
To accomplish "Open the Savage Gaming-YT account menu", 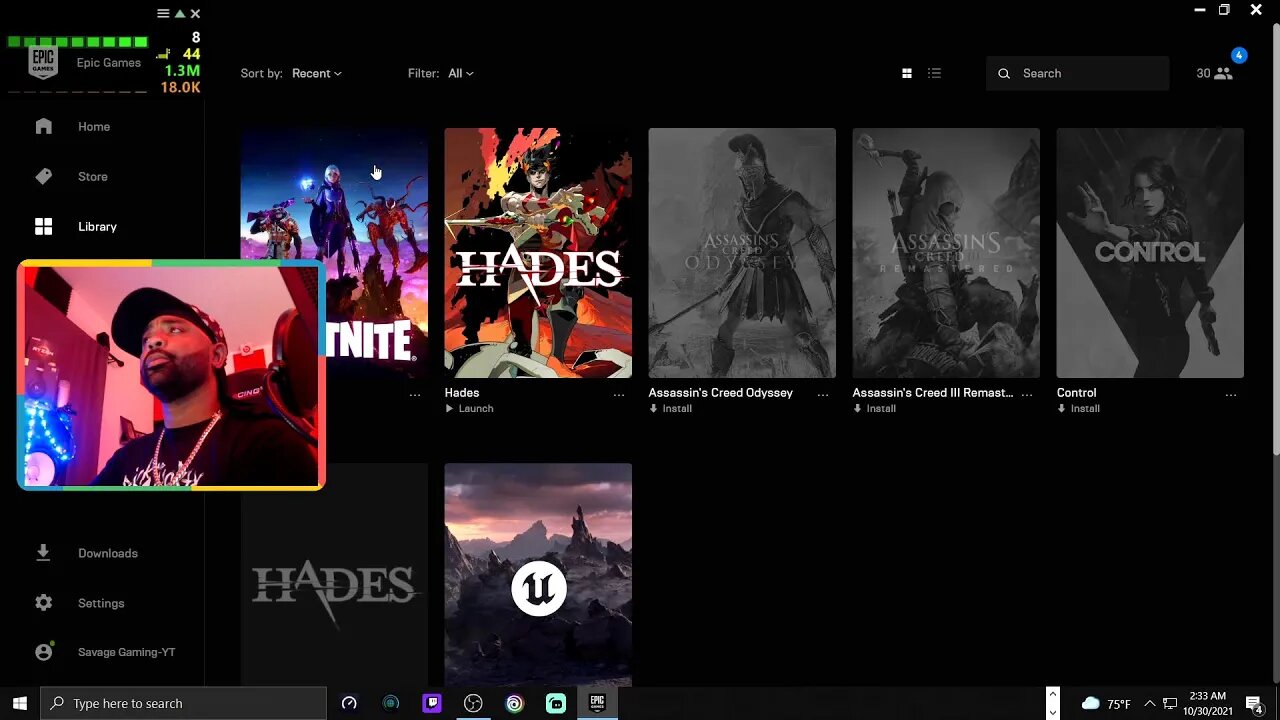I will pyautogui.click(x=126, y=652).
